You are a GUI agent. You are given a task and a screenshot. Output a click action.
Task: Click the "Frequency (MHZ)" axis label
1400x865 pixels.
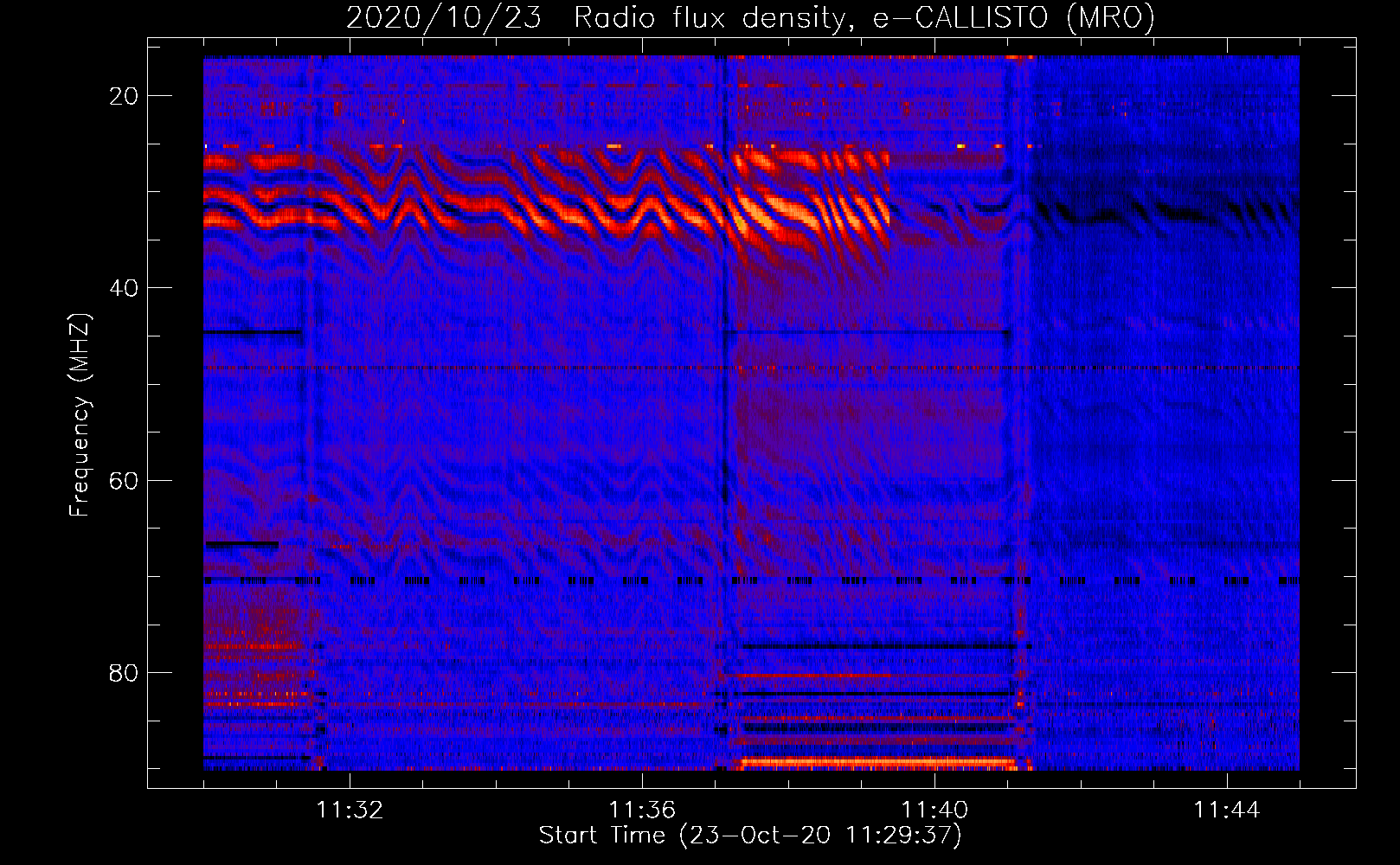pyautogui.click(x=80, y=415)
